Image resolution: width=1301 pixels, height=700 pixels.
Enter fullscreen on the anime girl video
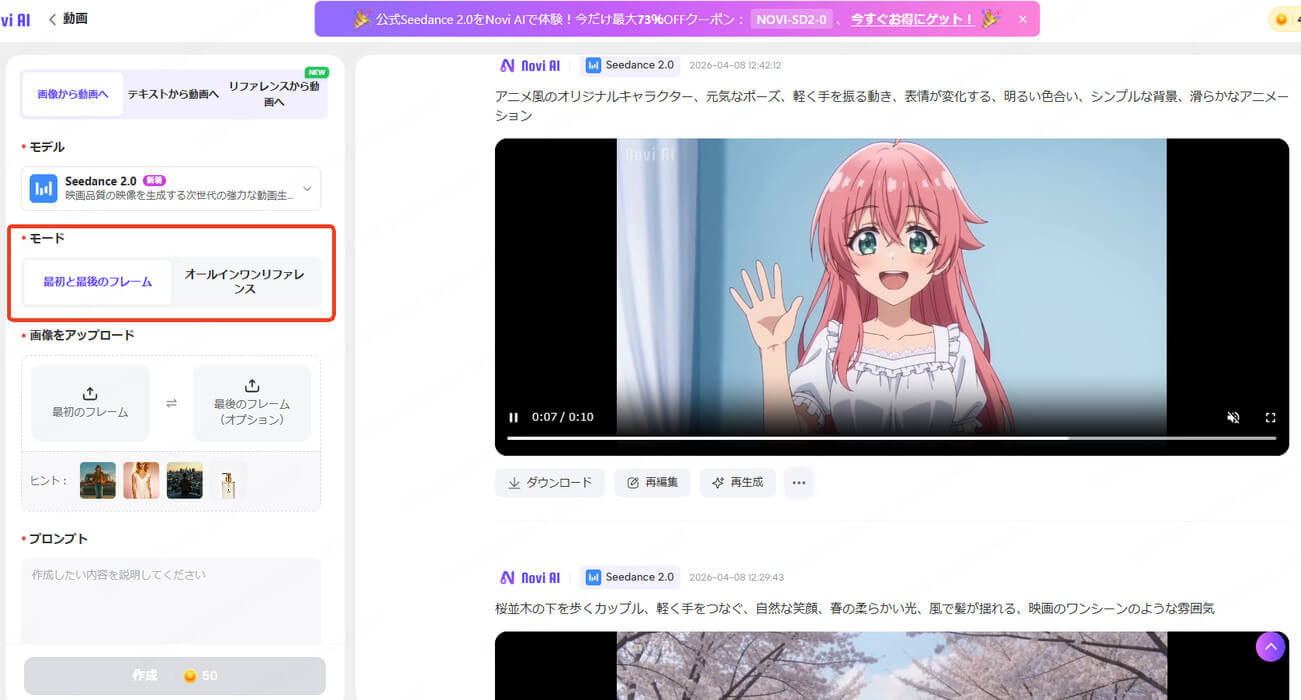(x=1271, y=417)
